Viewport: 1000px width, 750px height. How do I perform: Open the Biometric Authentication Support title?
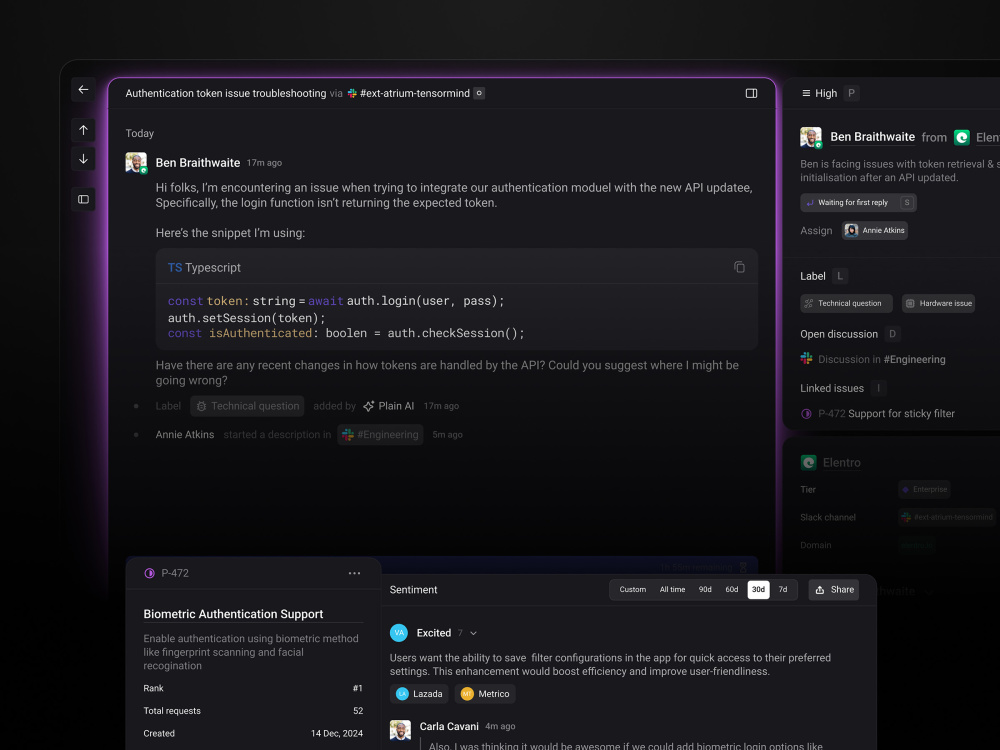pyautogui.click(x=233, y=614)
